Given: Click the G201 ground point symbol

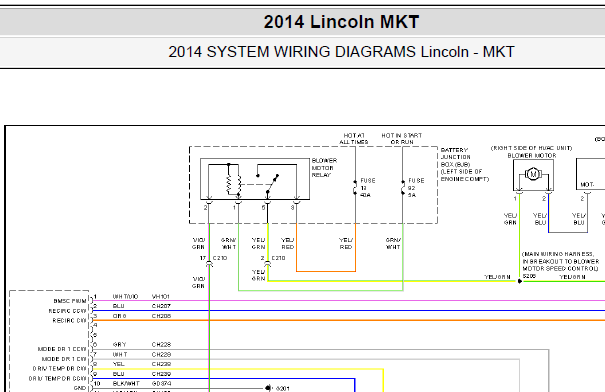Looking at the screenshot, I should (268, 388).
